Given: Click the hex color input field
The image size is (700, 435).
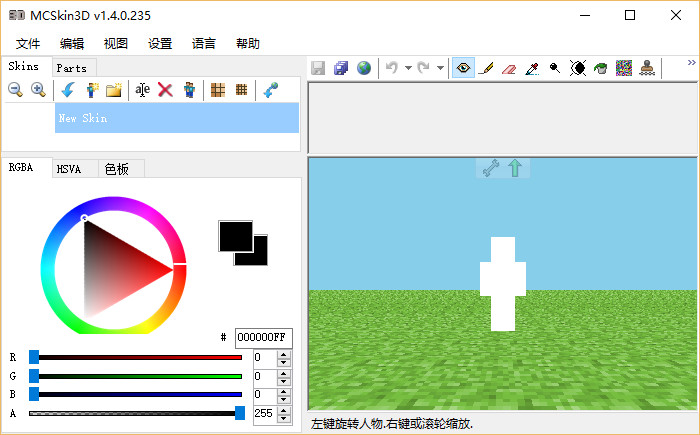Looking at the screenshot, I should tap(263, 338).
